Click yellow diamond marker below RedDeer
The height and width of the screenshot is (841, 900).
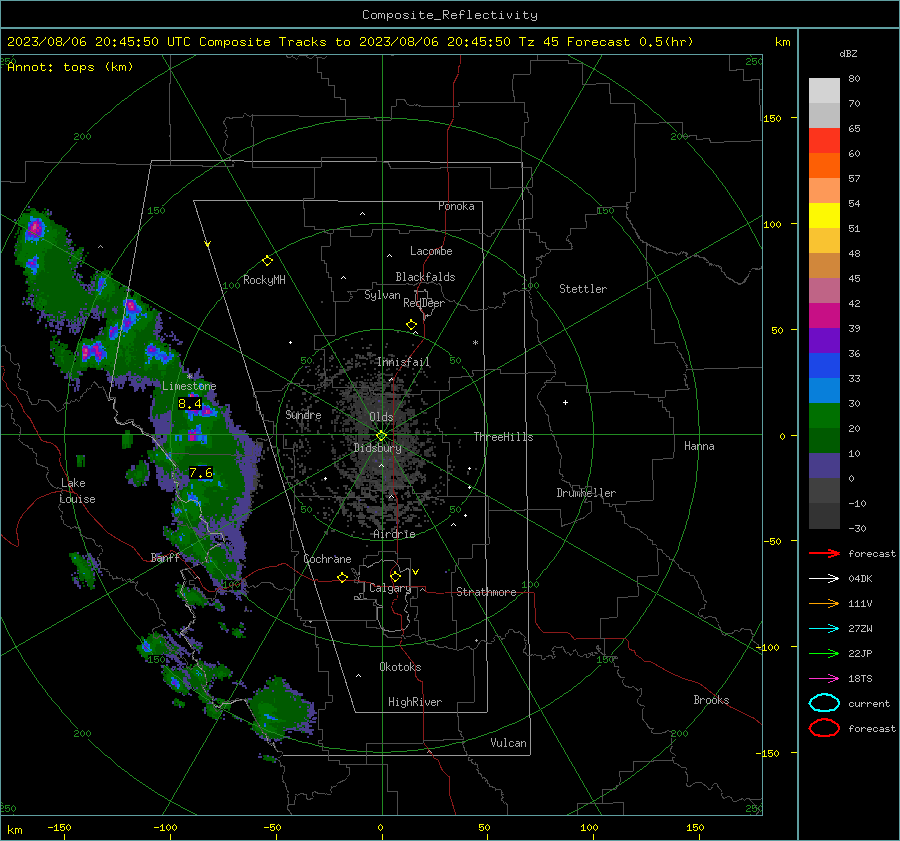coord(412,325)
